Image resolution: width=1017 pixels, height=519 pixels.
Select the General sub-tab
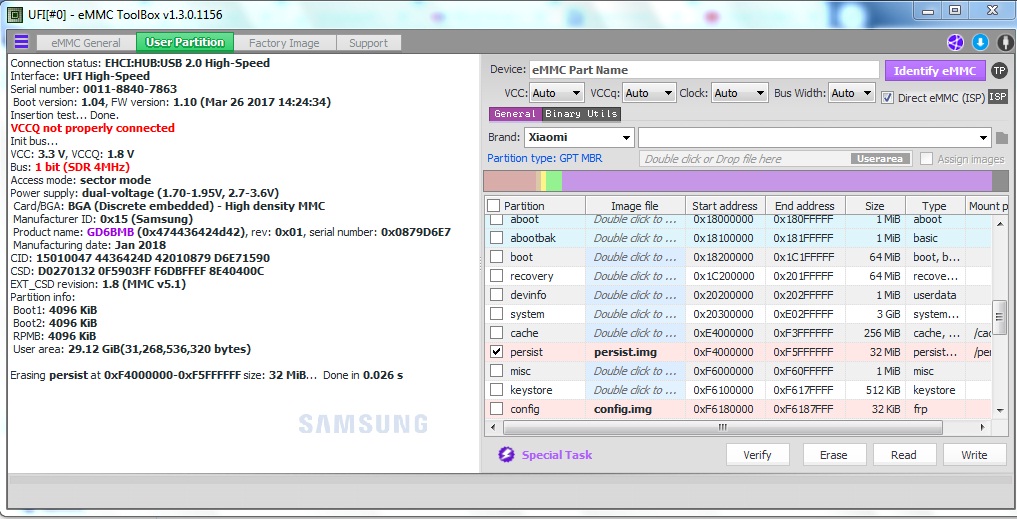[x=515, y=114]
